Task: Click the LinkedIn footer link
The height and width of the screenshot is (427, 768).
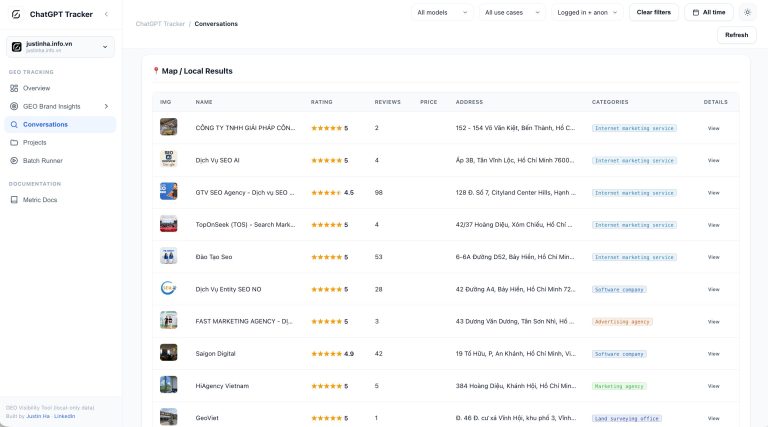Action: pos(65,416)
